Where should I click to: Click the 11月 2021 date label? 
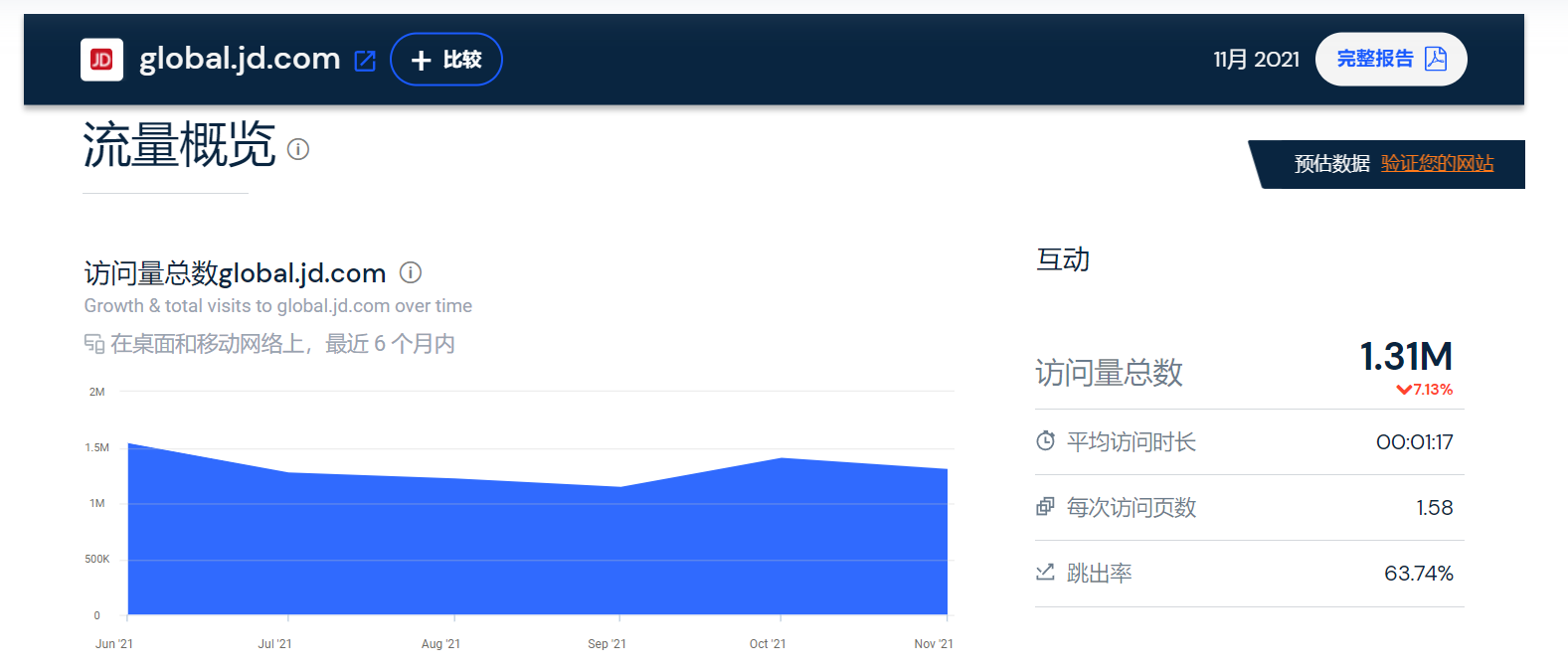[x=1256, y=60]
